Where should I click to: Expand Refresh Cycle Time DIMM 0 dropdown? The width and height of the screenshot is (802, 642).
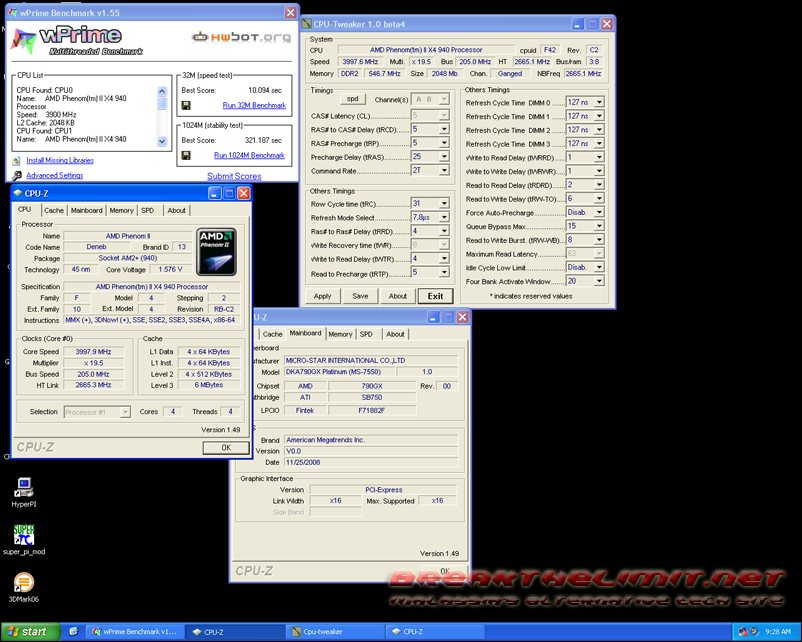point(599,102)
